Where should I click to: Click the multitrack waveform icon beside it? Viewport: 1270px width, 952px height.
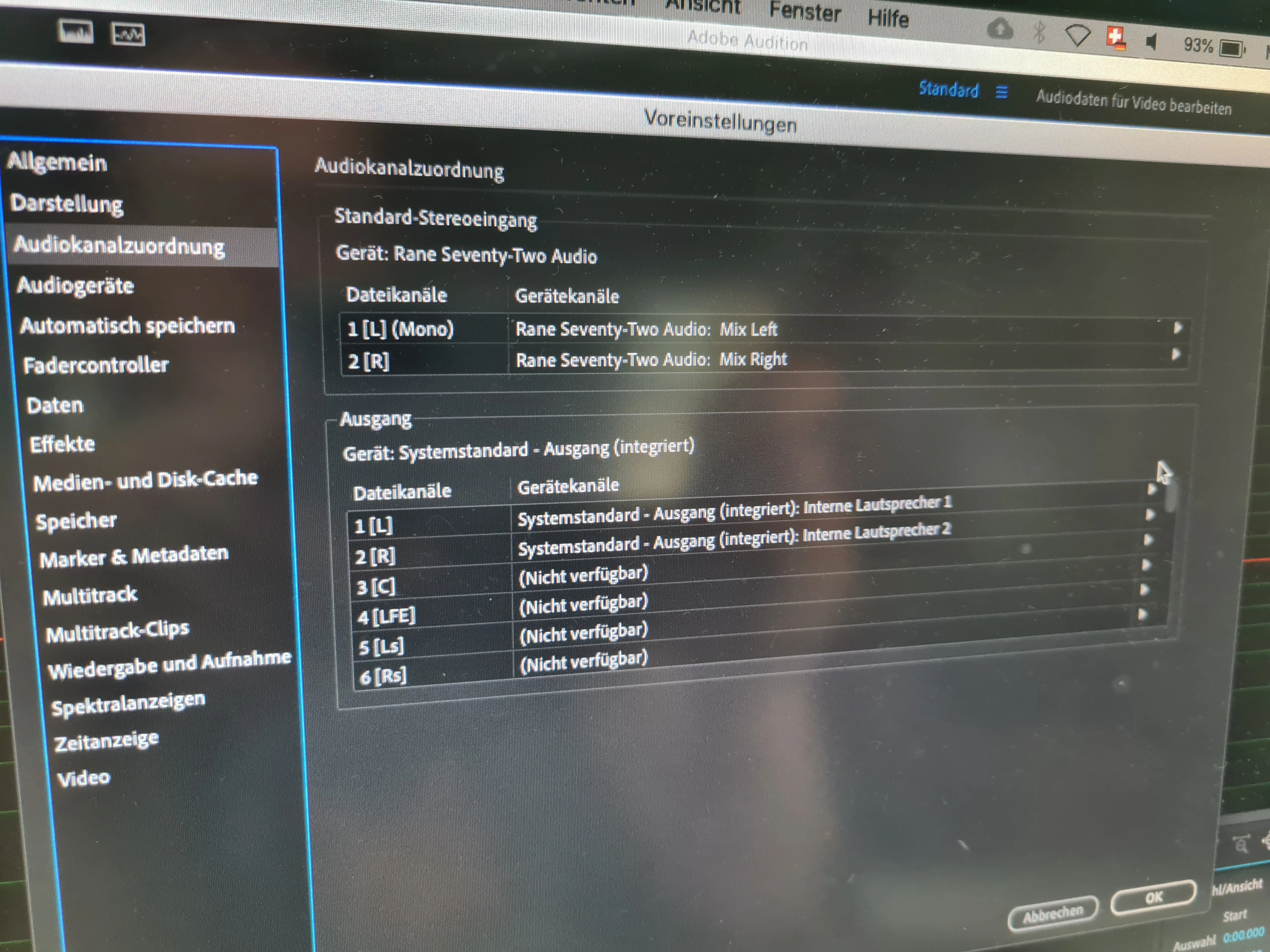128,35
